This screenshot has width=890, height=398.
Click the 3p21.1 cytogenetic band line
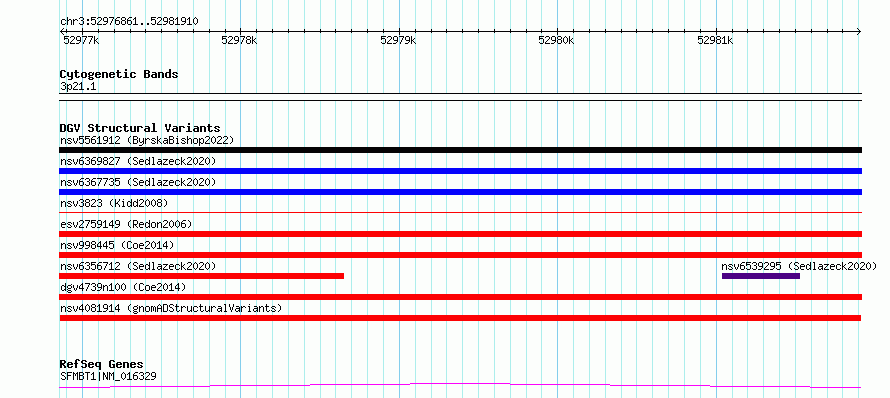460,97
